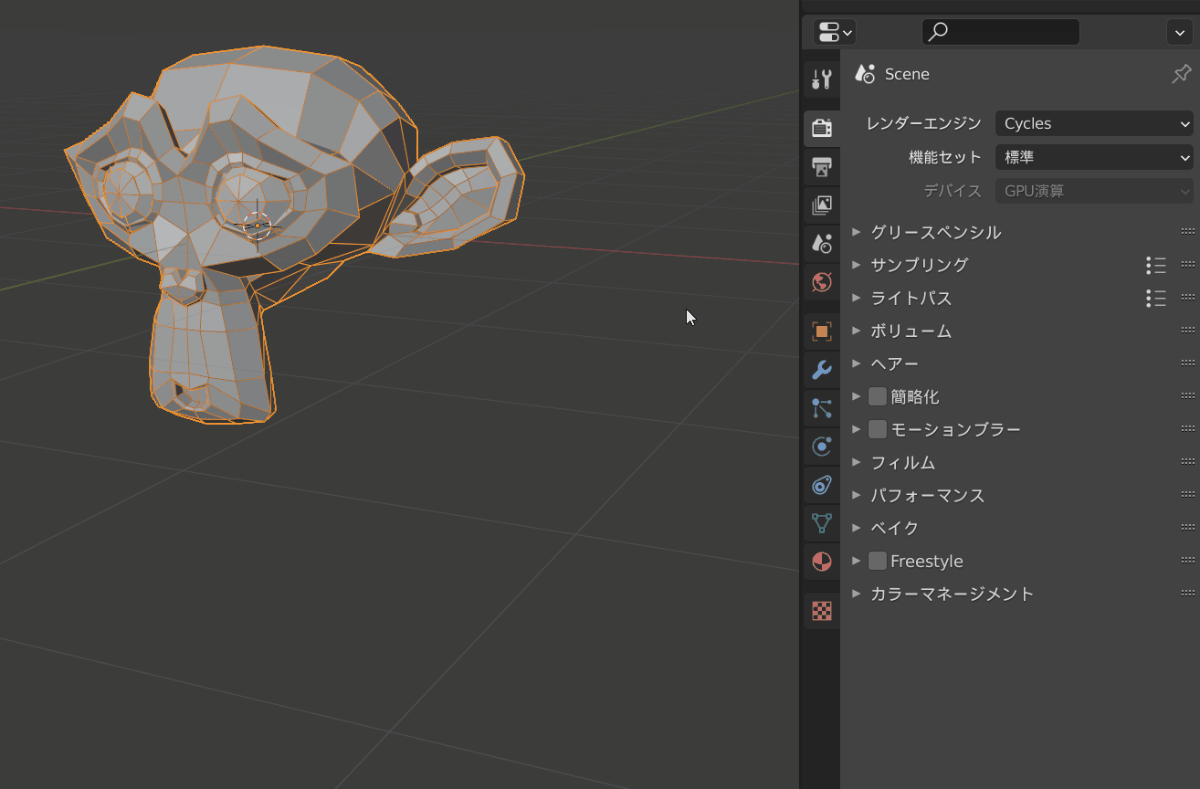The height and width of the screenshot is (789, 1200).
Task: Open the options dropdown at header right
Action: pyautogui.click(x=1178, y=32)
